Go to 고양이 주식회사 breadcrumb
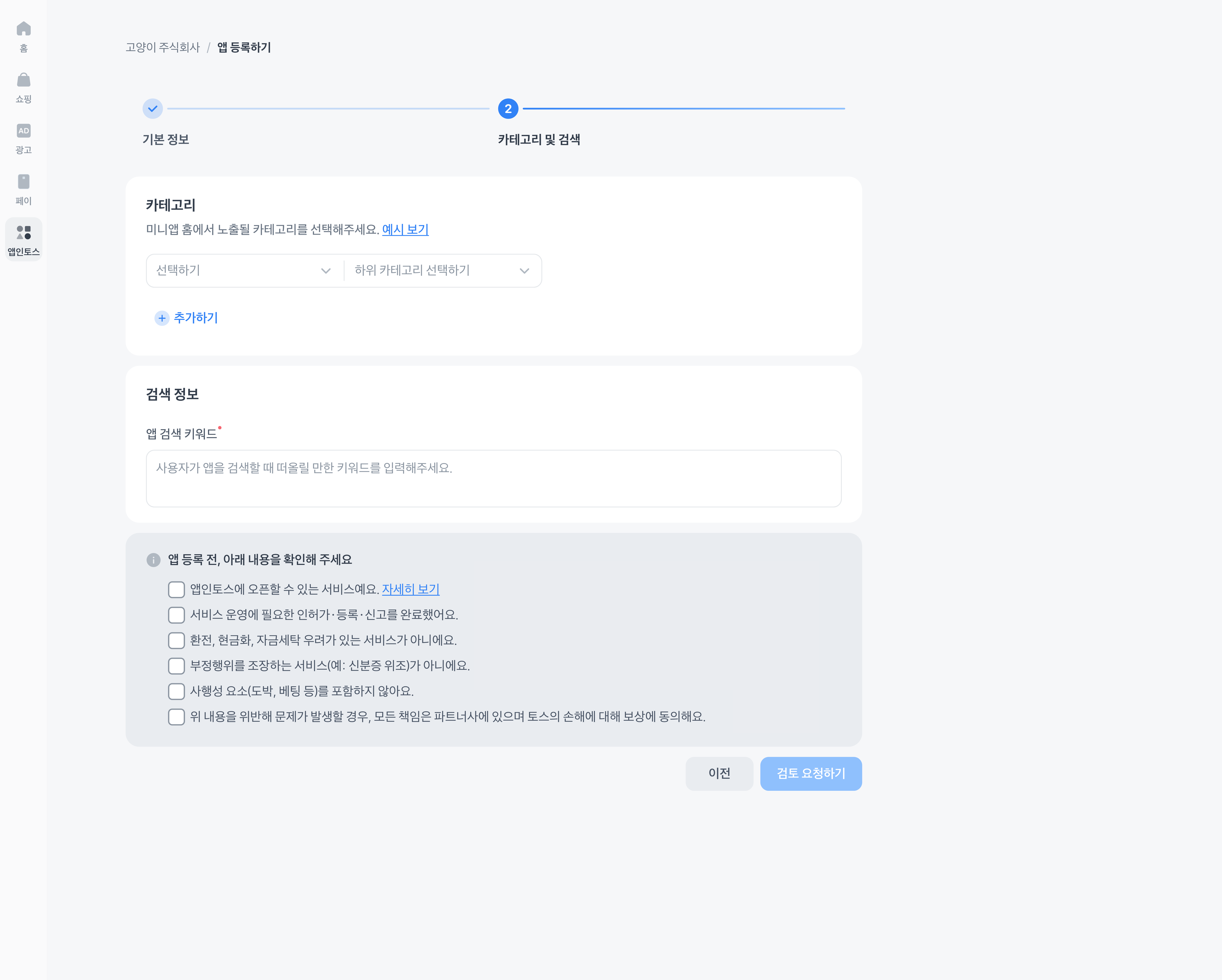Image resolution: width=1222 pixels, height=980 pixels. coord(163,48)
